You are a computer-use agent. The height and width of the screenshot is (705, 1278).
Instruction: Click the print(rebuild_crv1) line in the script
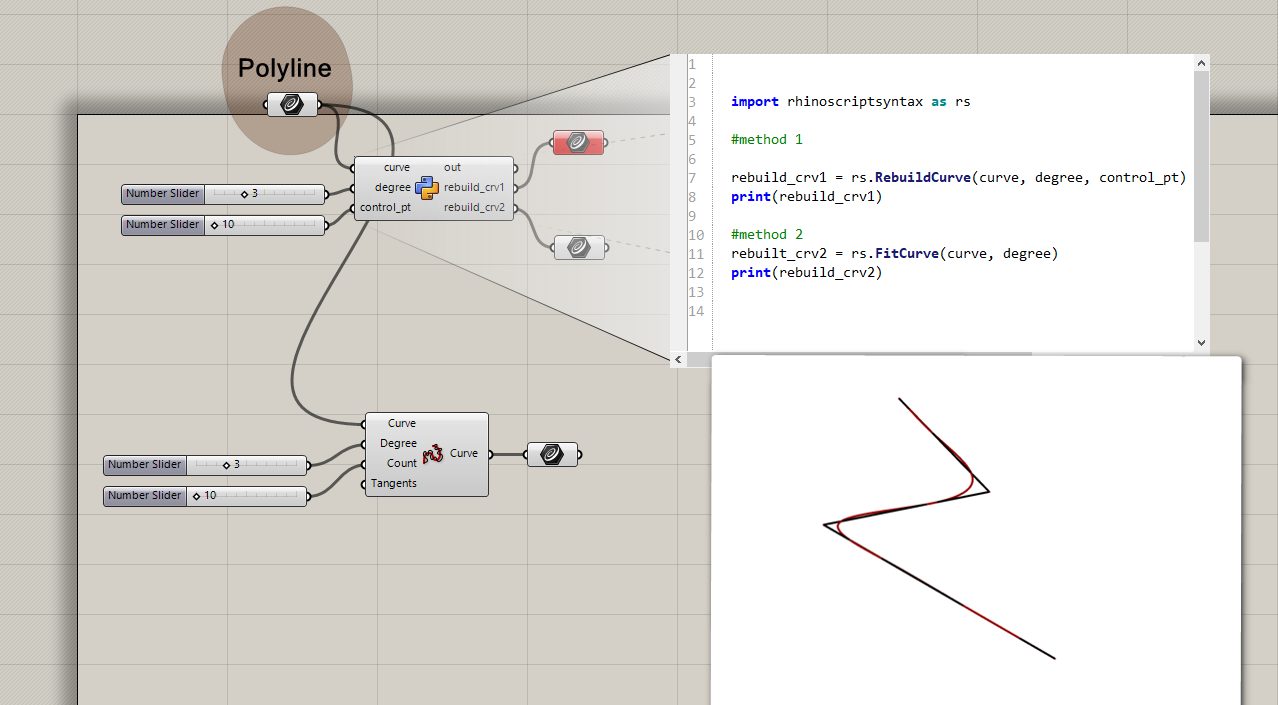(x=805, y=196)
